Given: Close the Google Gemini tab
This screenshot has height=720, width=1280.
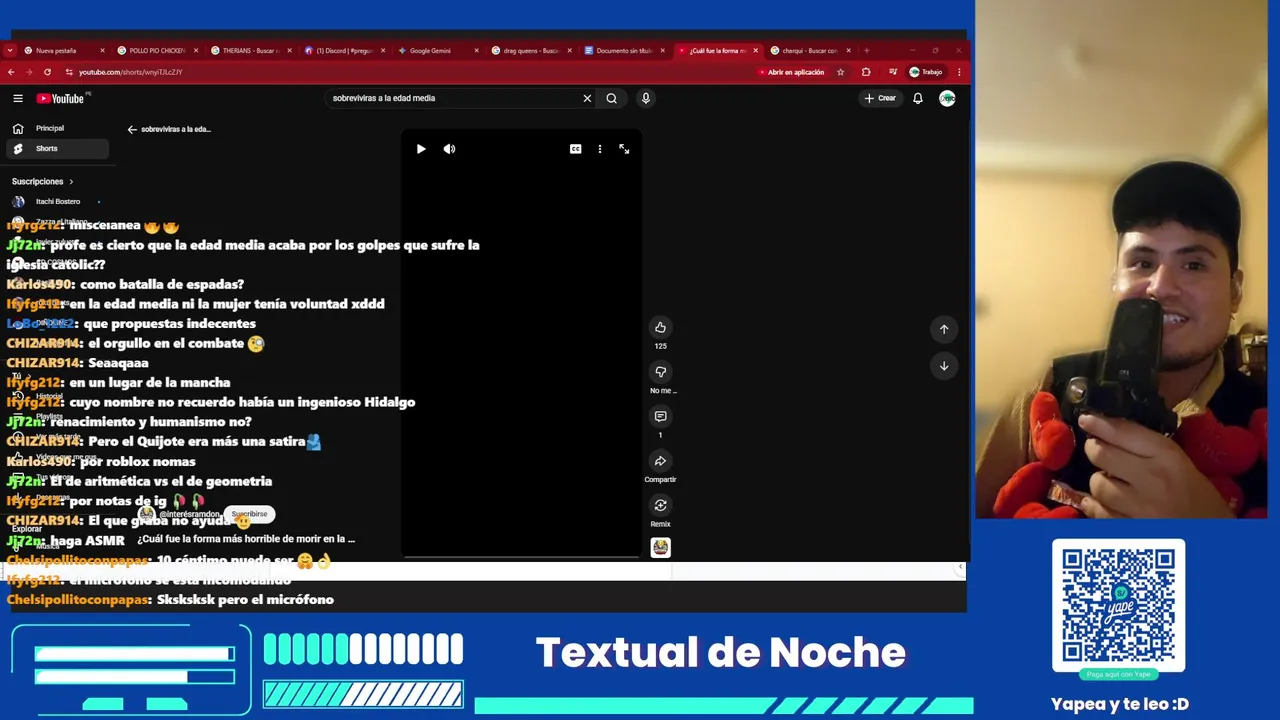Looking at the screenshot, I should point(477,50).
